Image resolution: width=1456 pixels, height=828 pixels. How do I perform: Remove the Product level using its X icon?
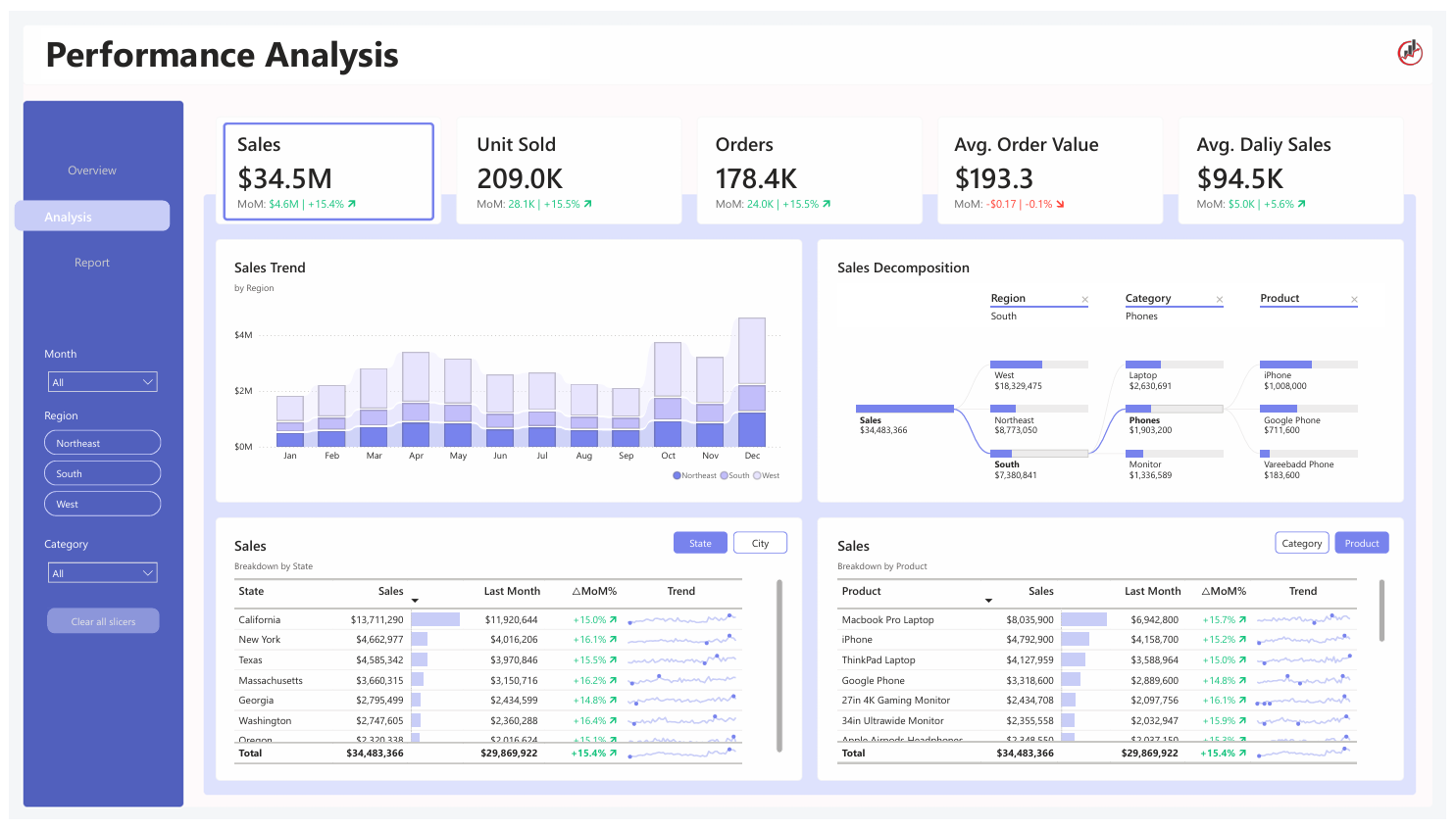click(x=1353, y=298)
